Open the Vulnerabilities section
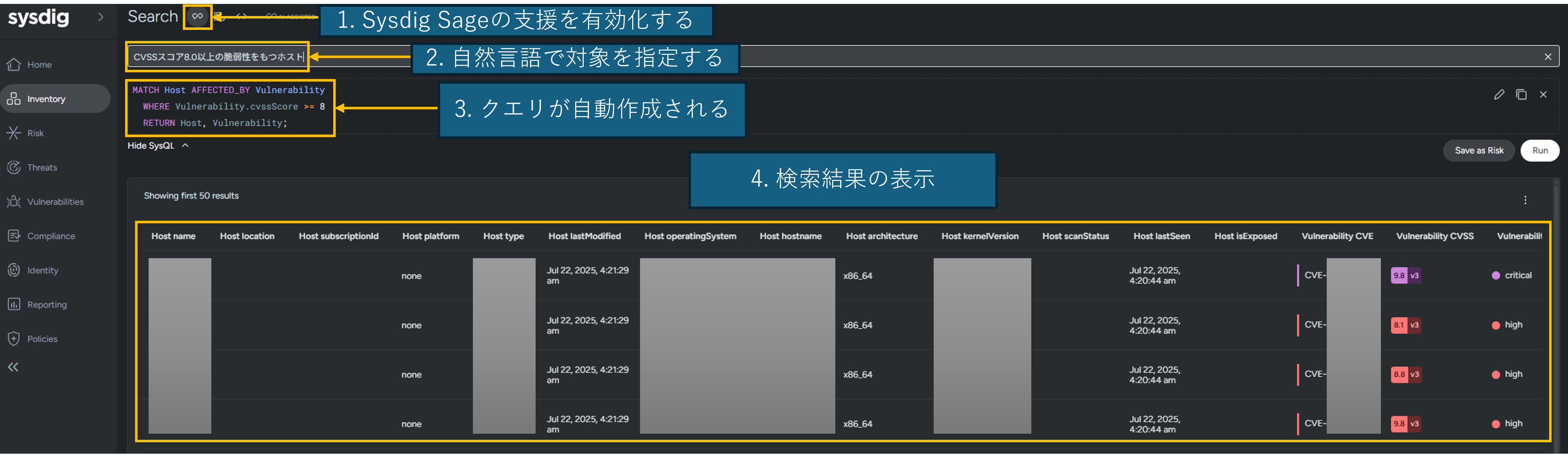 coord(55,201)
